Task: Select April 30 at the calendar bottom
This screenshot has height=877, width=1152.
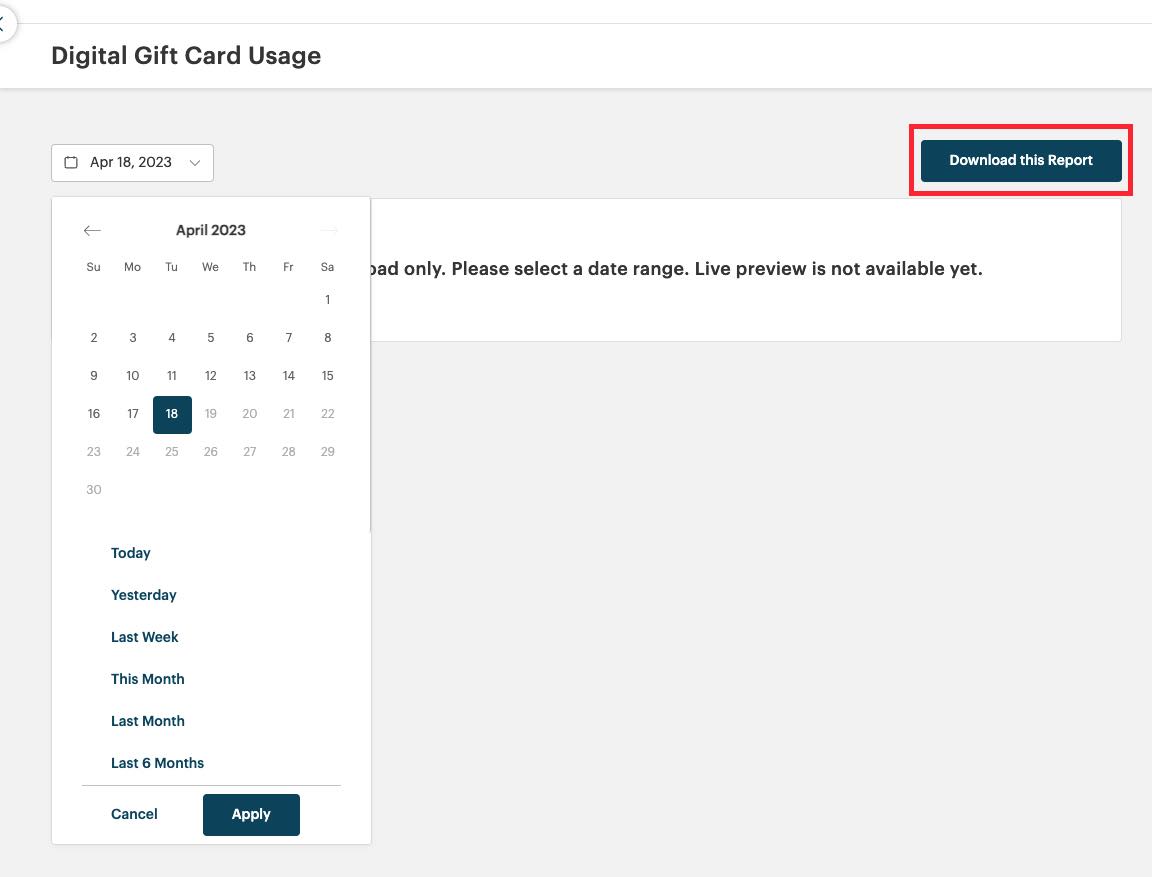Action: [93, 489]
